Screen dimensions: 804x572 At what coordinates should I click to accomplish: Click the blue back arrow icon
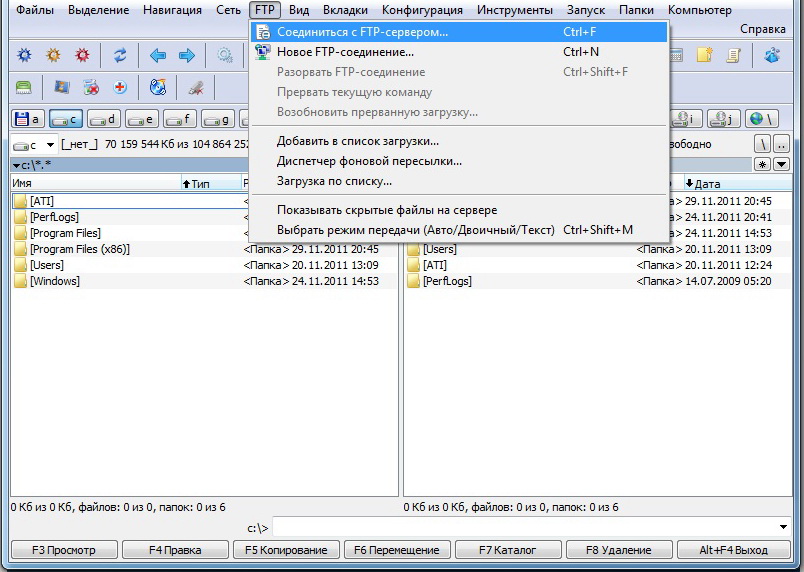(157, 55)
